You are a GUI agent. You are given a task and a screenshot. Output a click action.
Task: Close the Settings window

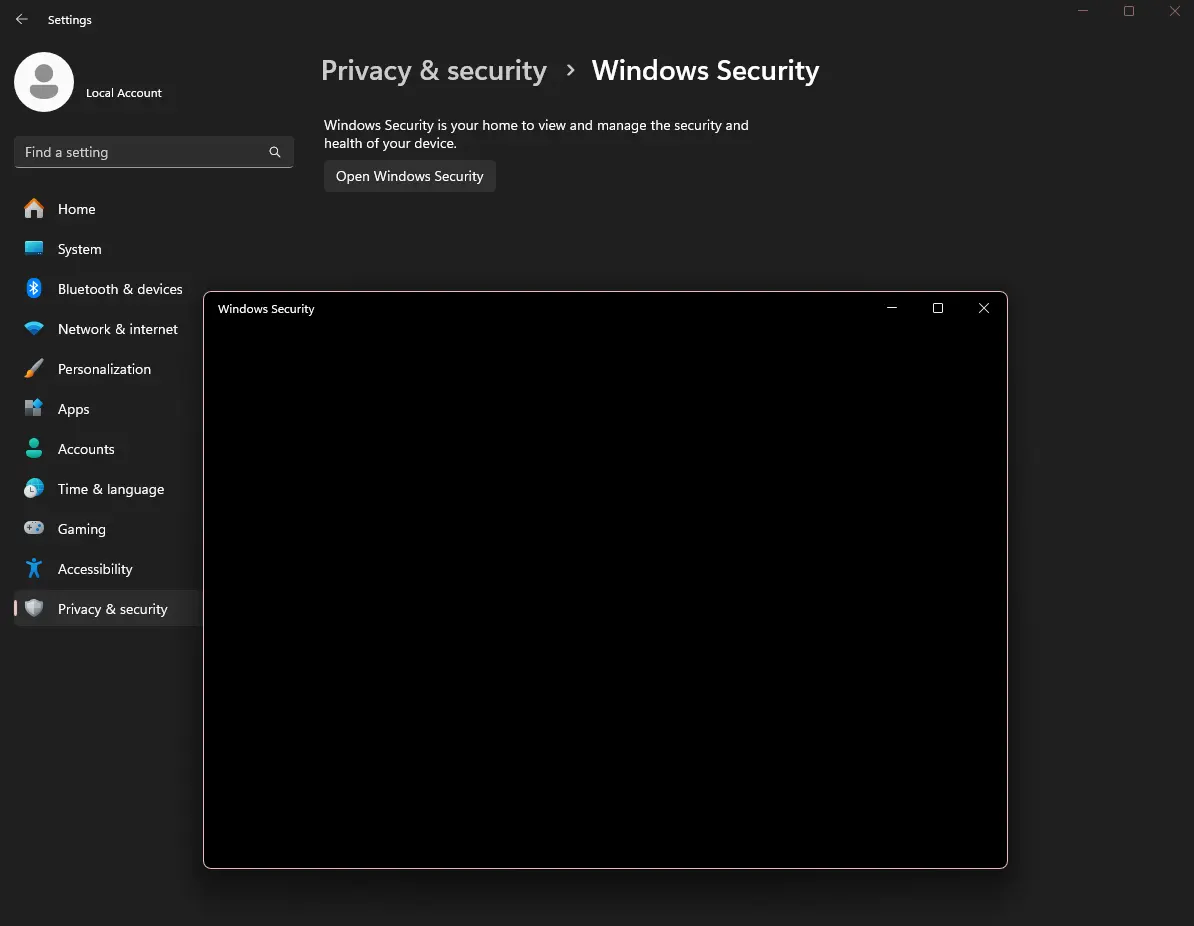1174,11
